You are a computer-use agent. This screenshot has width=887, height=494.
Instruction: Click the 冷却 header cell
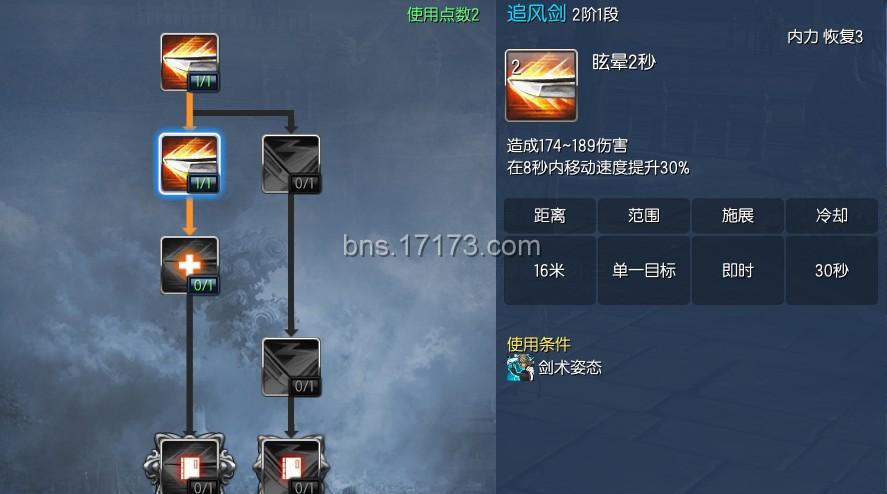832,216
